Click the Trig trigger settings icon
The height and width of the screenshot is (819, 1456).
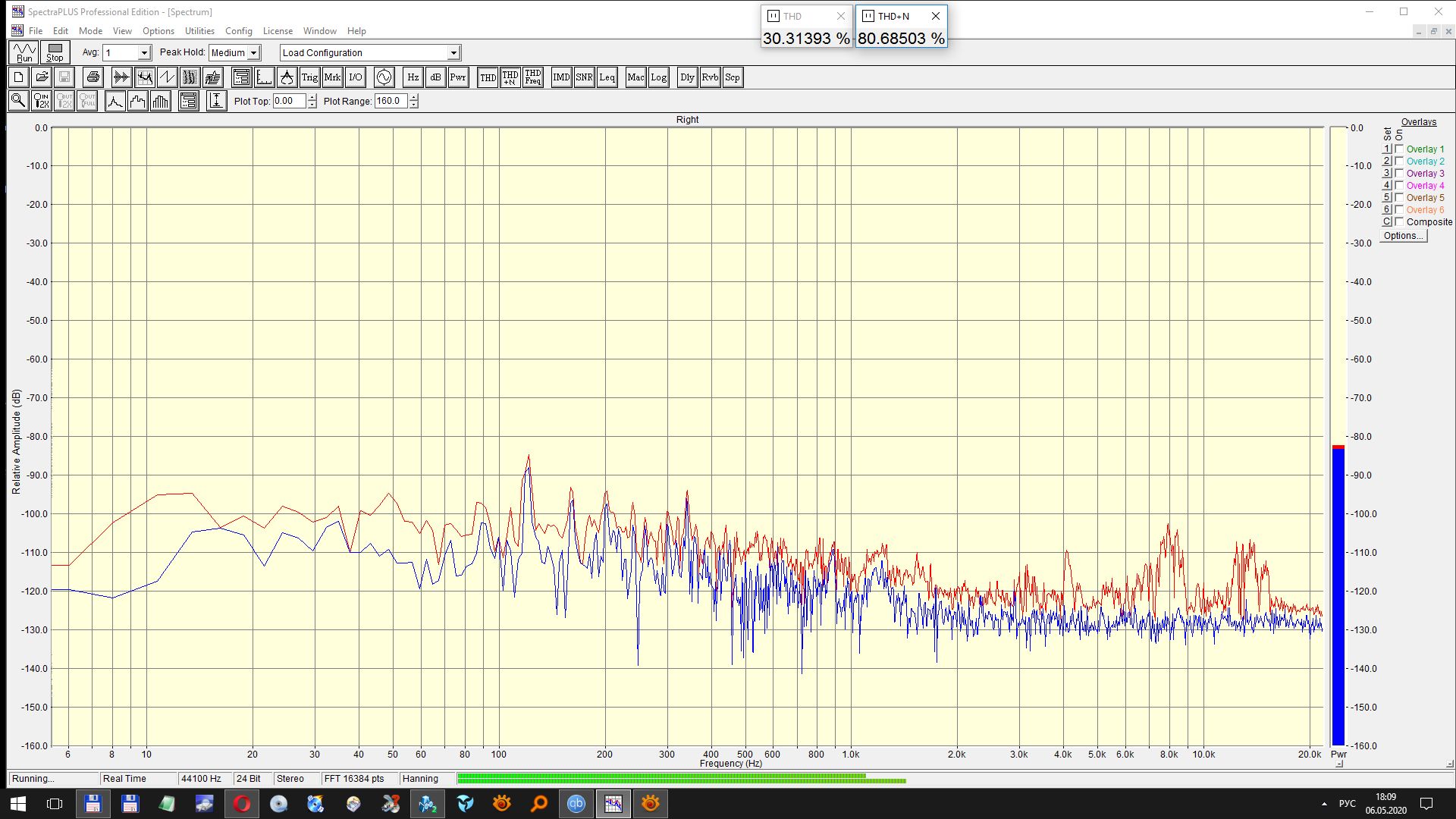click(x=309, y=77)
